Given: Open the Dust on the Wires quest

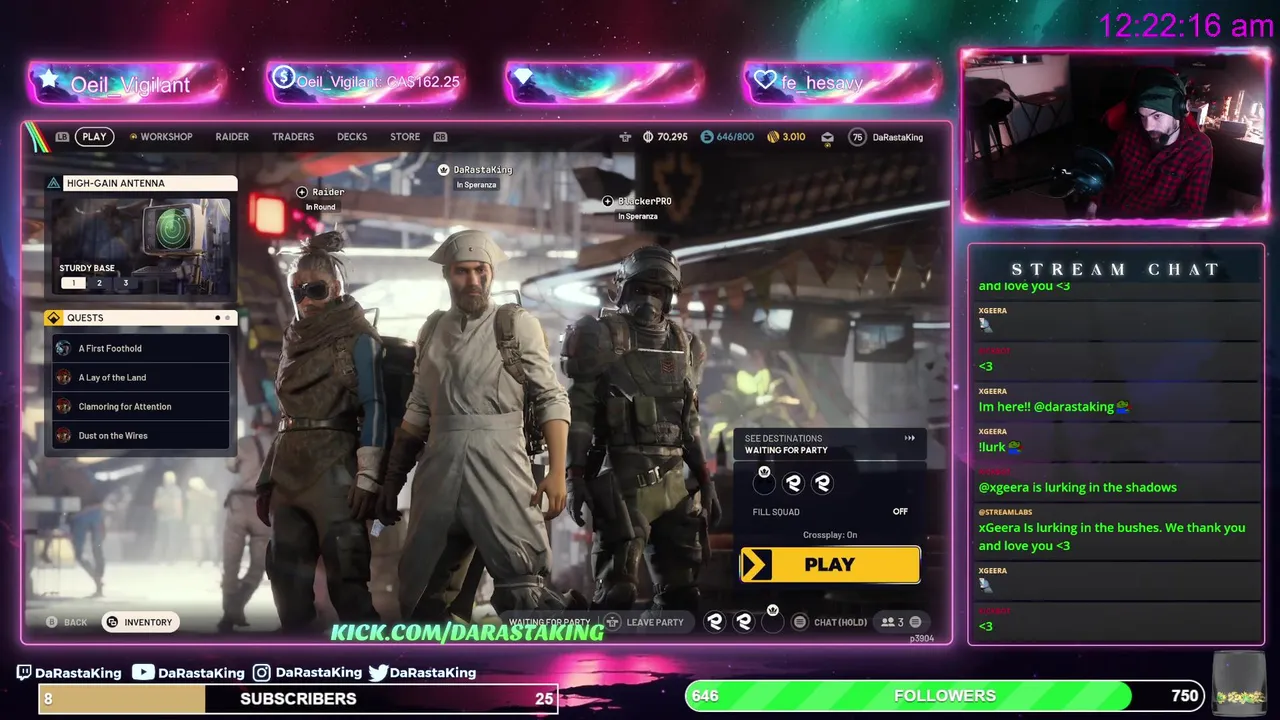Looking at the screenshot, I should pyautogui.click(x=141, y=435).
